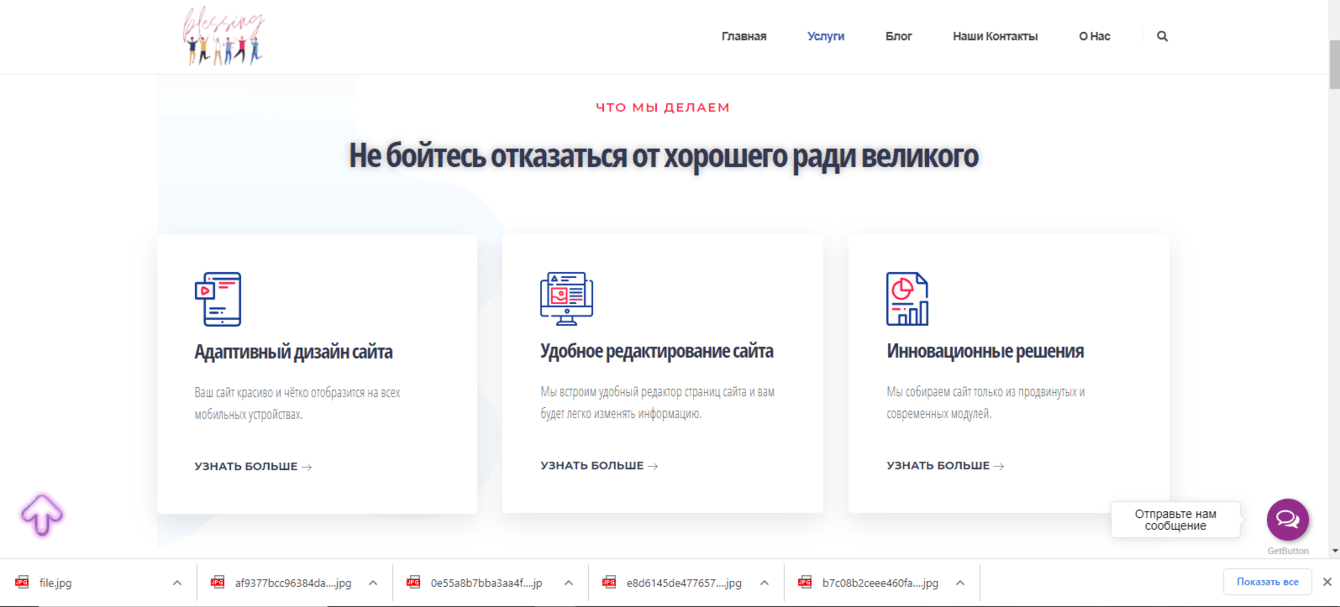Go to Главная menu item
Screen dimensions: 1340x607
coord(744,36)
